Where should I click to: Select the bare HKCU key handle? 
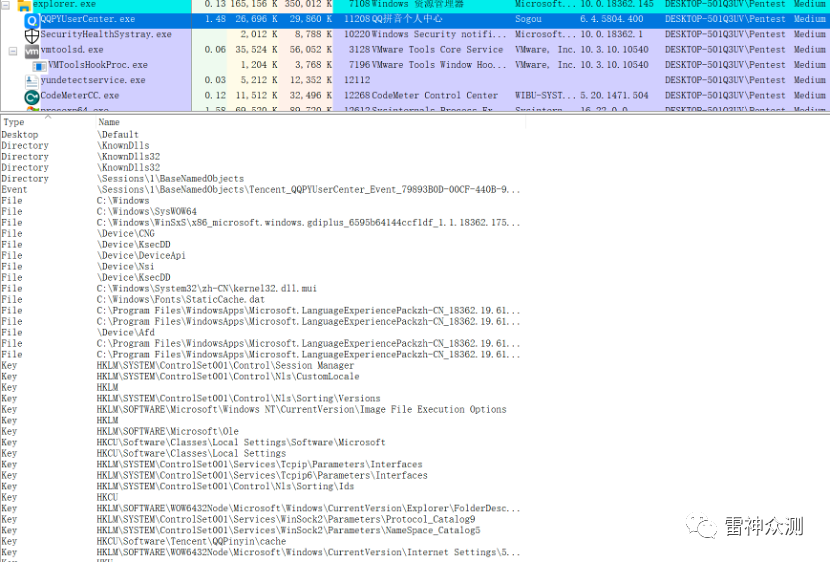tap(107, 497)
